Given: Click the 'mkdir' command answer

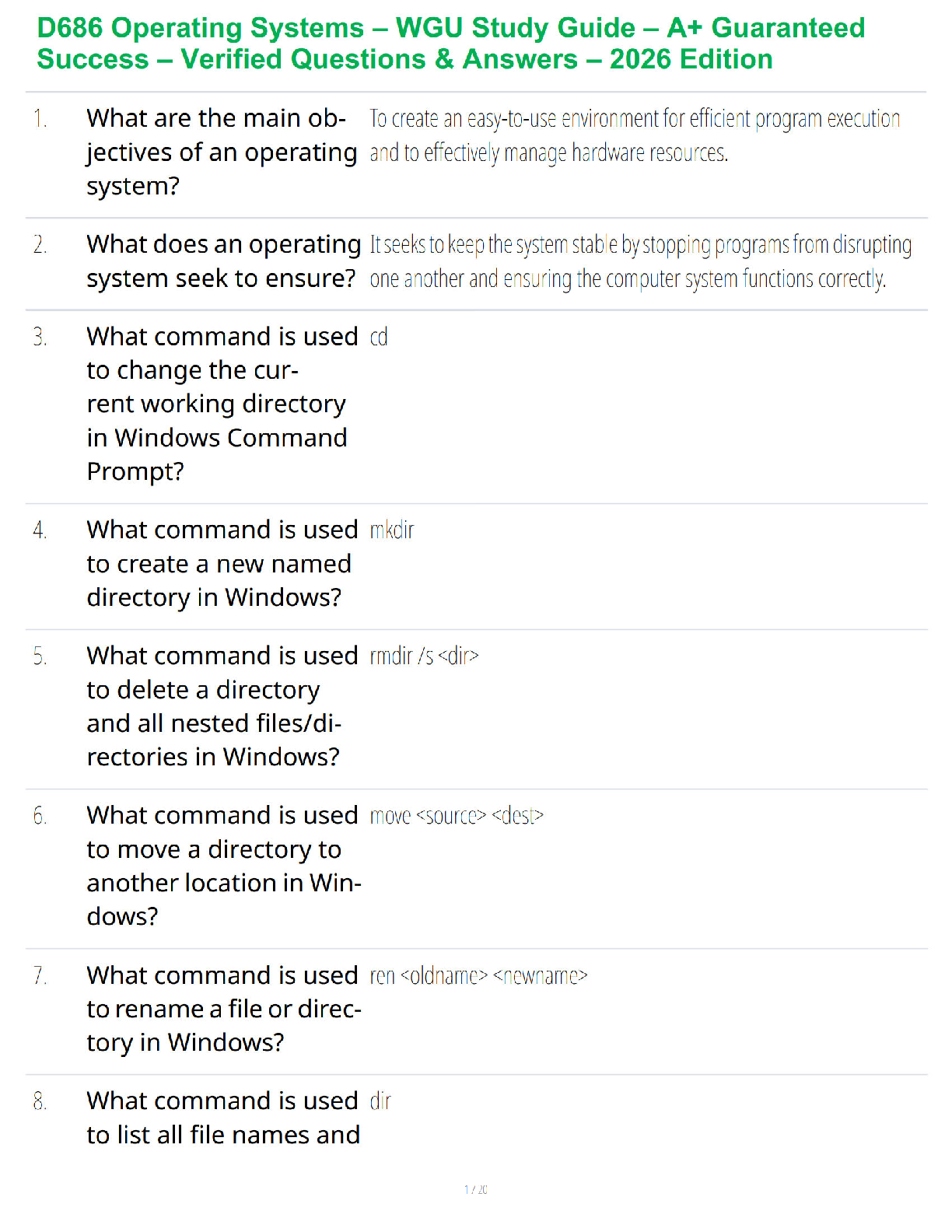Looking at the screenshot, I should (392, 530).
